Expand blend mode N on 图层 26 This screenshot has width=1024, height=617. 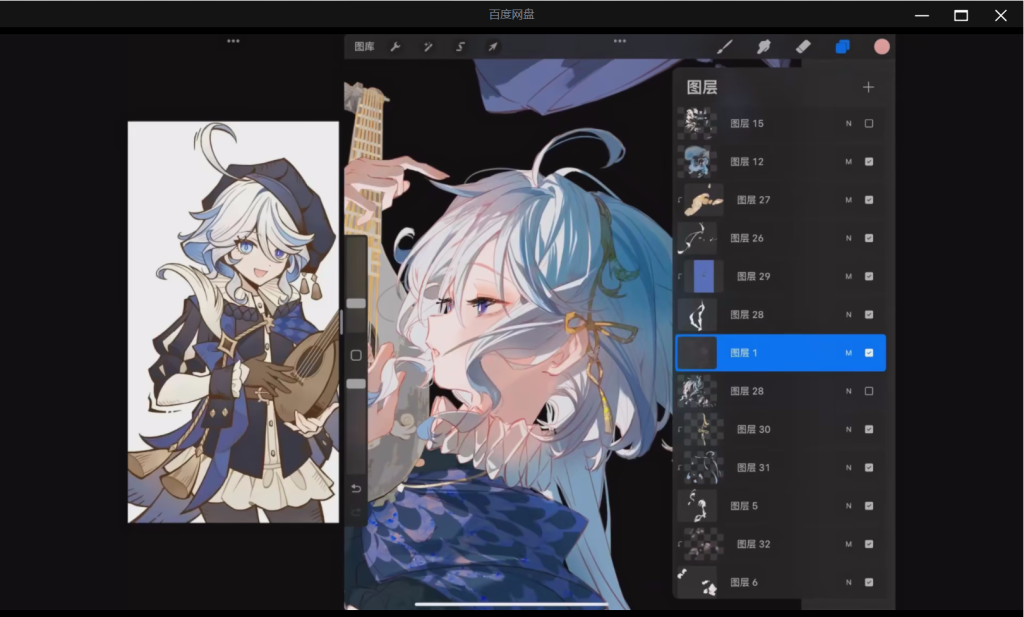pos(849,238)
